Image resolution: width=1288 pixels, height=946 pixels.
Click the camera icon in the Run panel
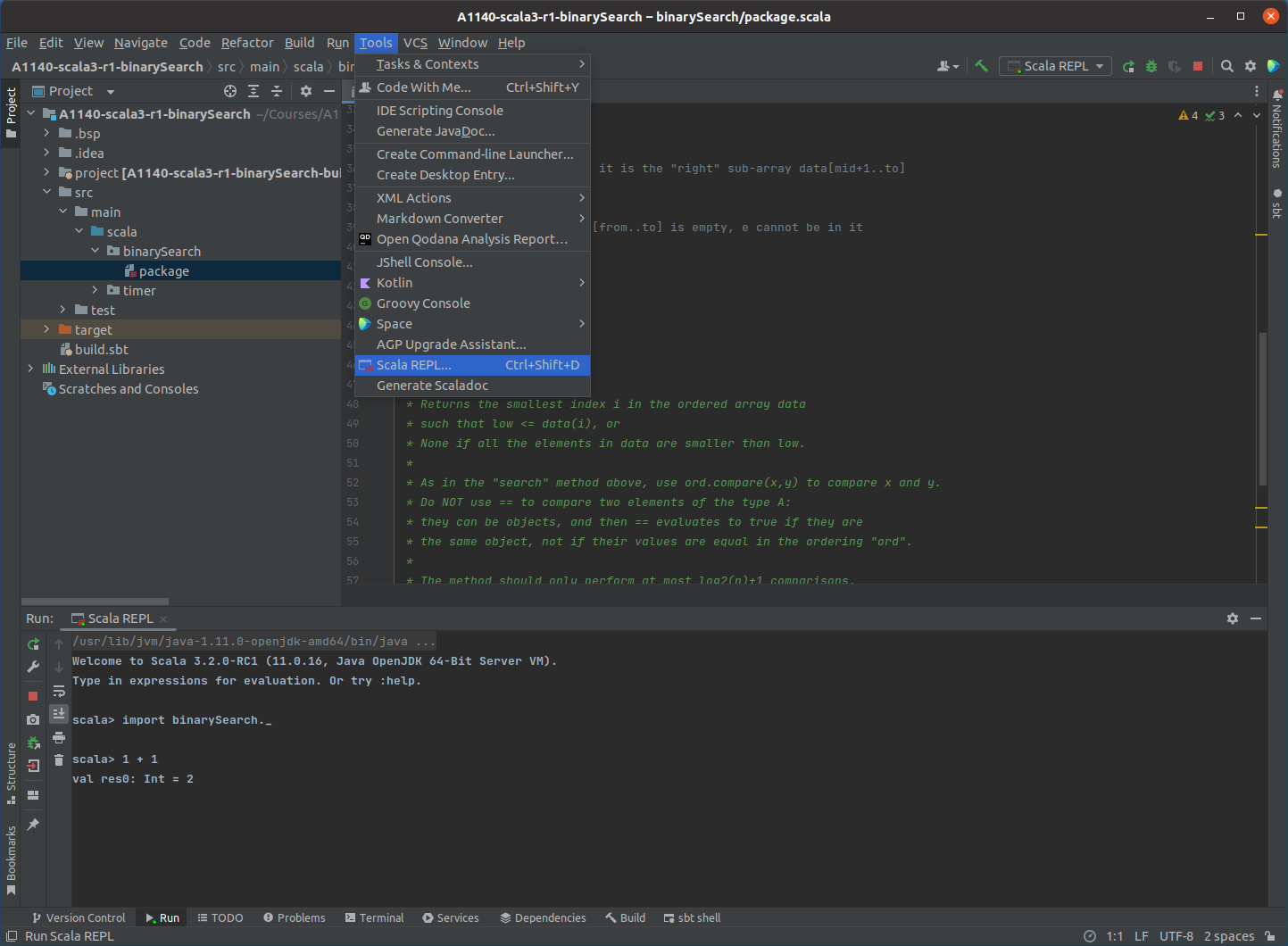[33, 719]
